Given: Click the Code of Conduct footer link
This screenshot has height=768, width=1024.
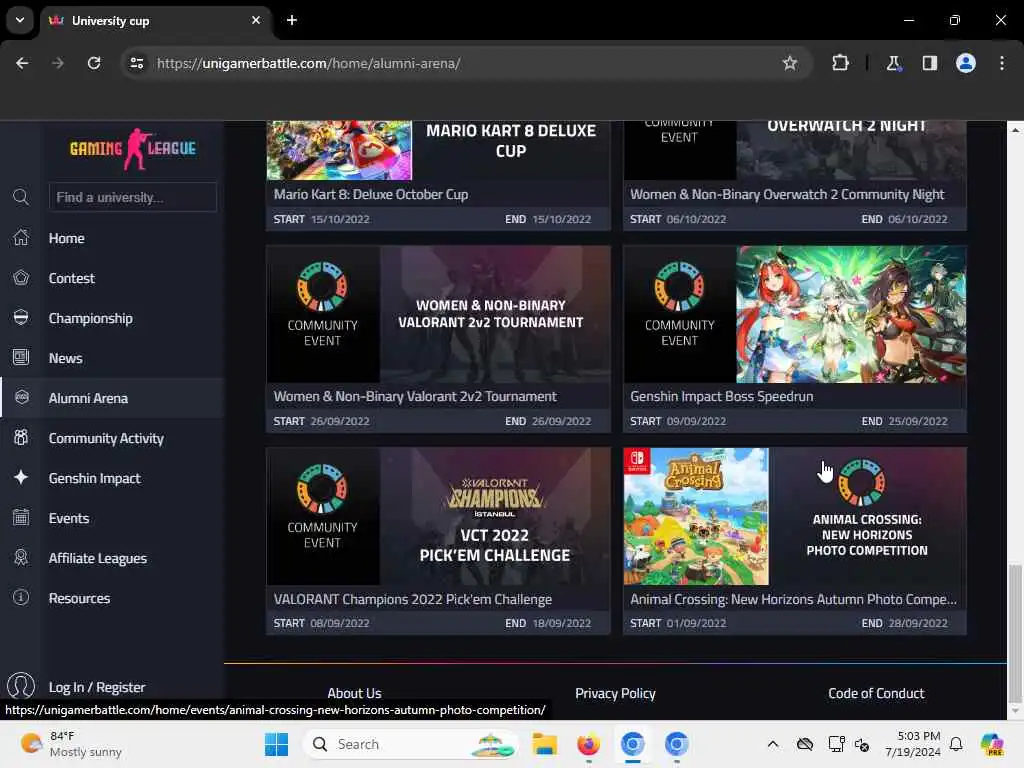Looking at the screenshot, I should tap(876, 693).
